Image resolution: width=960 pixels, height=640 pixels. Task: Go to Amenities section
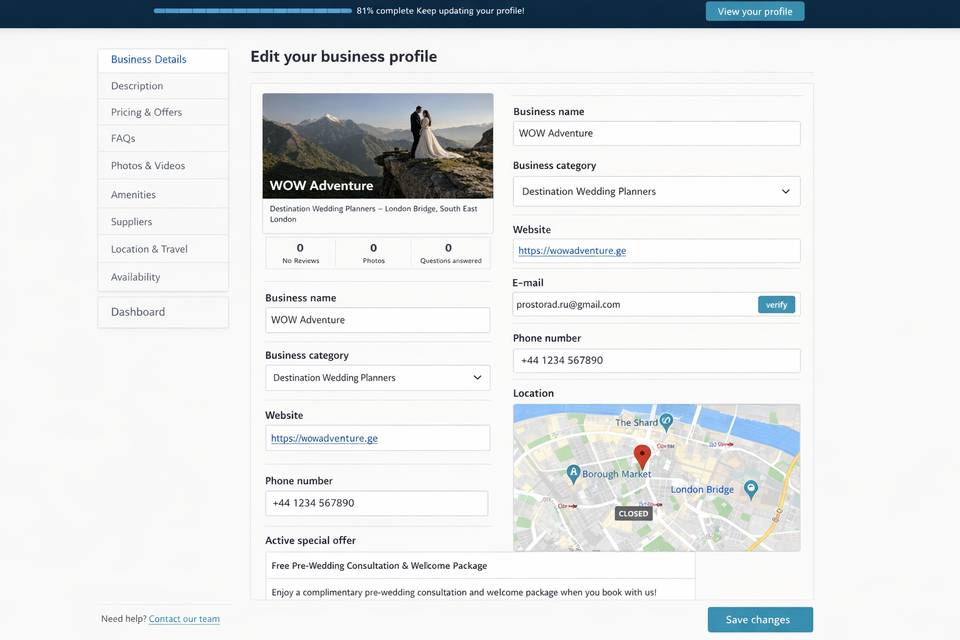click(163, 195)
